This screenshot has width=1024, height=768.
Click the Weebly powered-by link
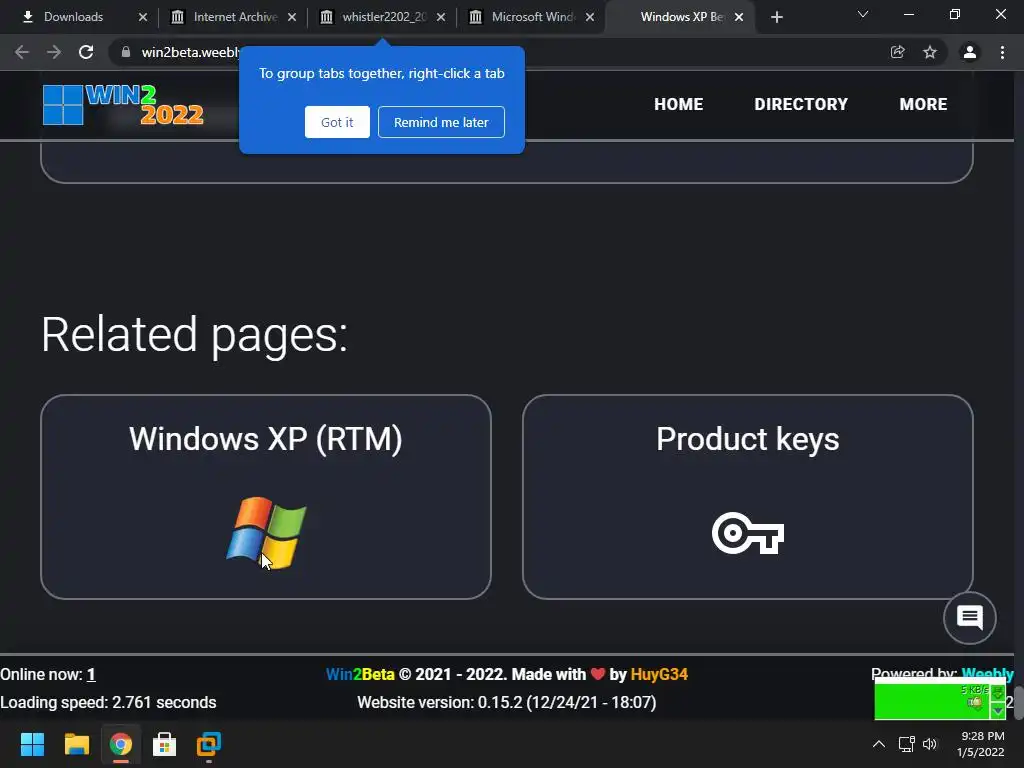point(987,673)
